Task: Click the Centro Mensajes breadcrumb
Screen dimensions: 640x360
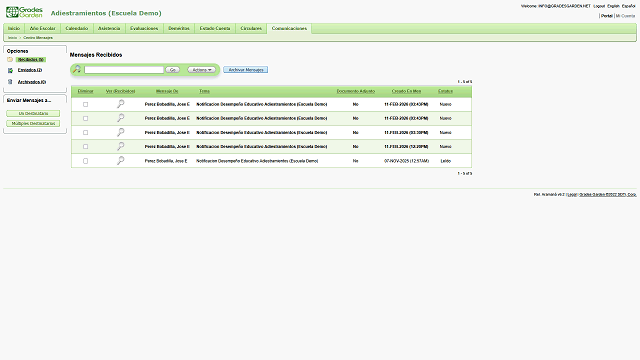Action: click(38, 38)
